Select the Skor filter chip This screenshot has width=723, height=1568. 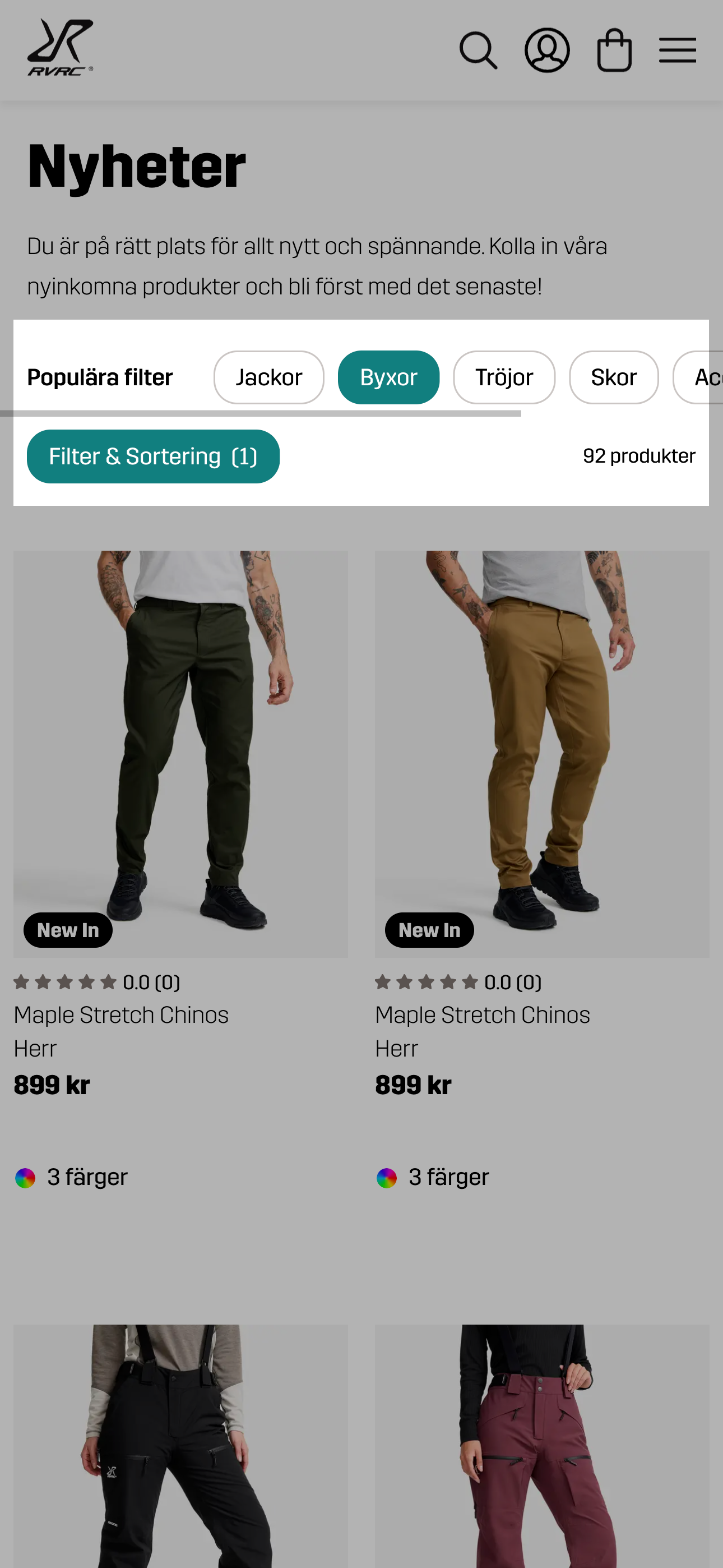pyautogui.click(x=613, y=377)
